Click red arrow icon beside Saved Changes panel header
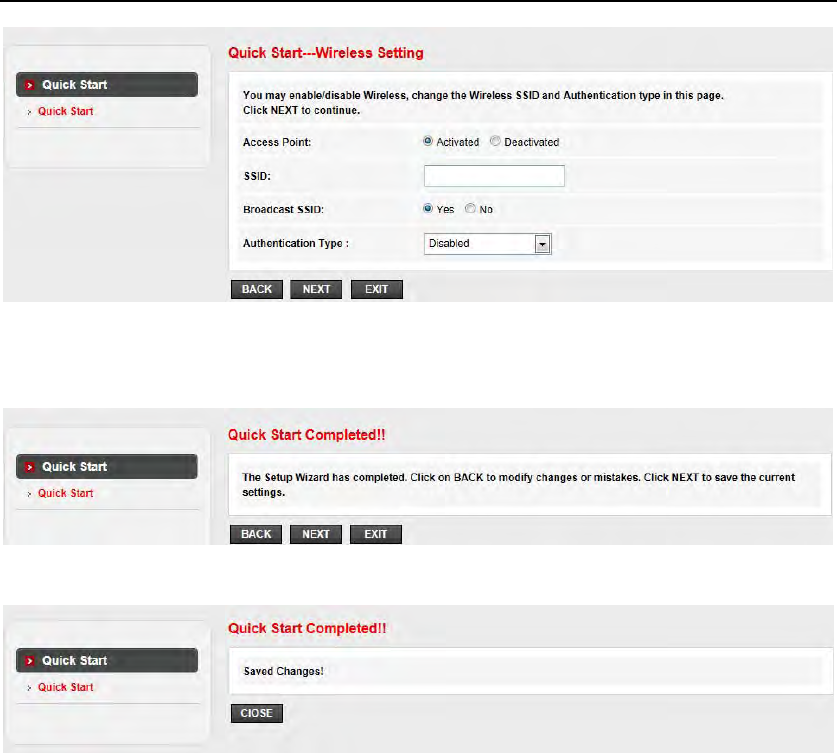The image size is (837, 753). (x=30, y=661)
